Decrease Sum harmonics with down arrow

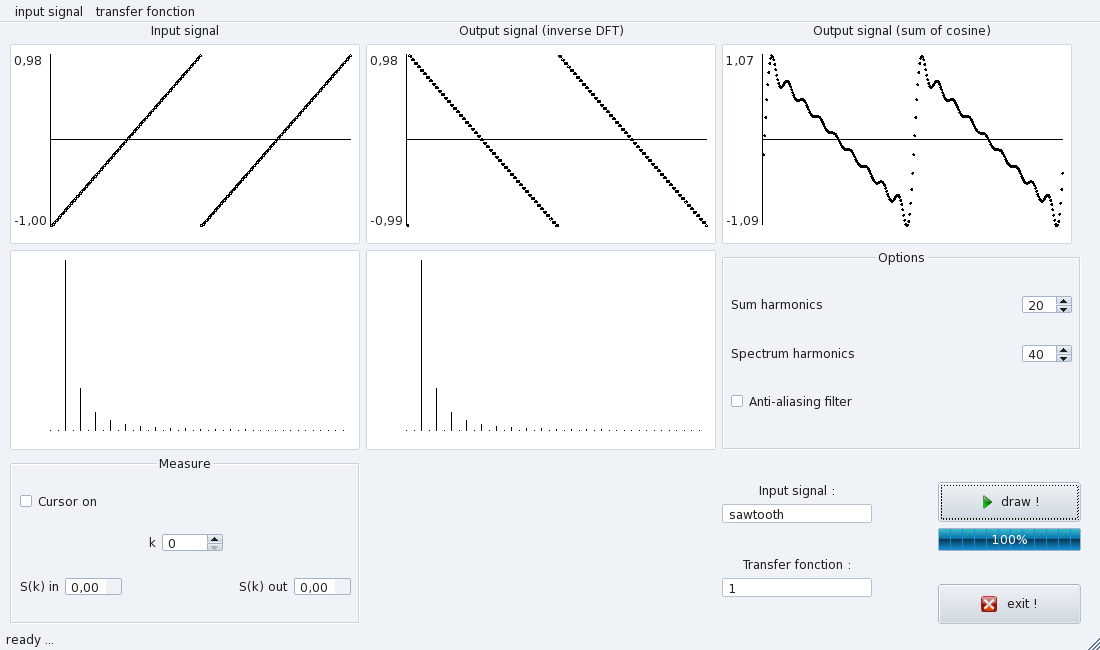[x=1064, y=309]
